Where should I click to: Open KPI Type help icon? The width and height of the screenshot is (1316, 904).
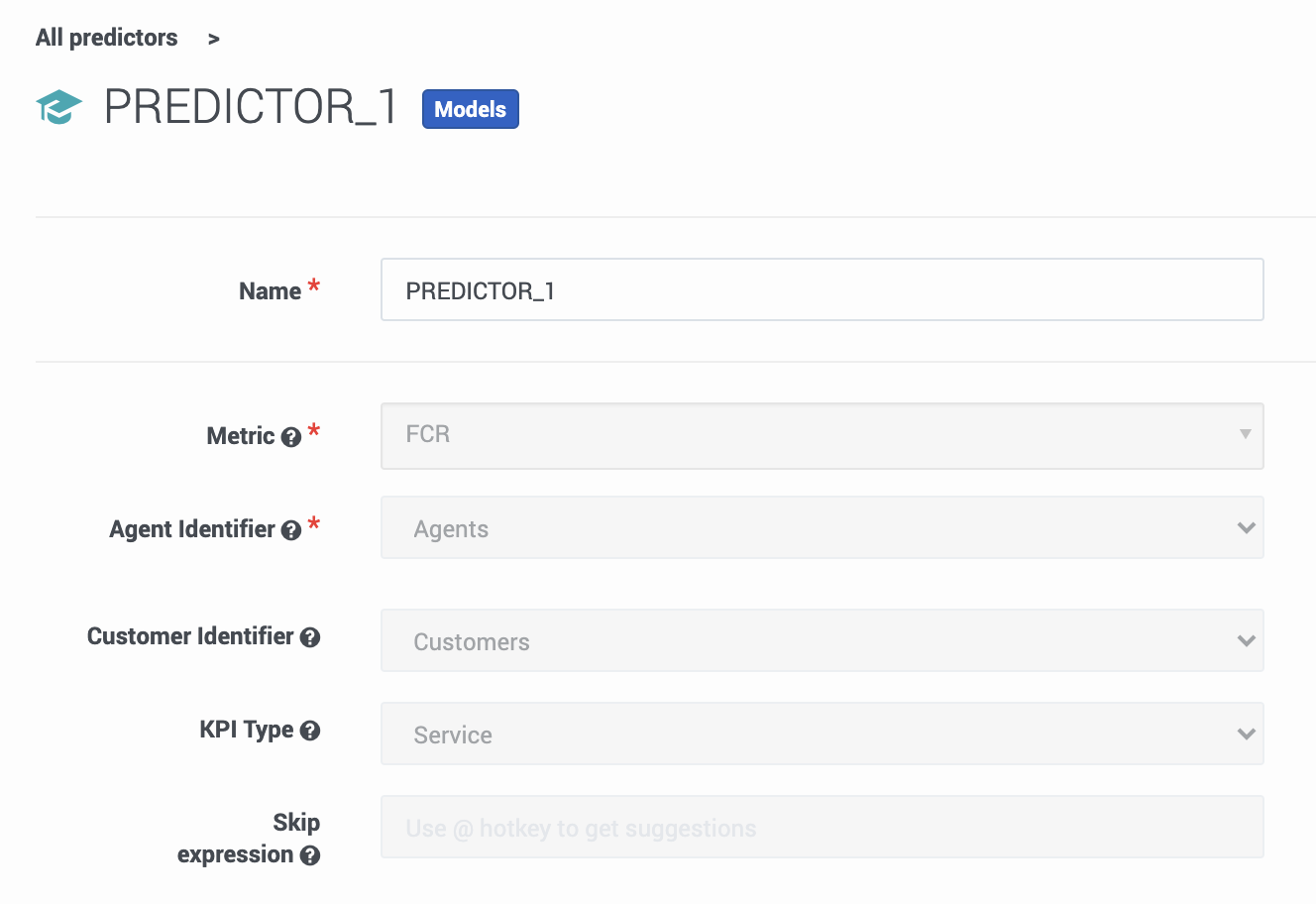click(310, 731)
